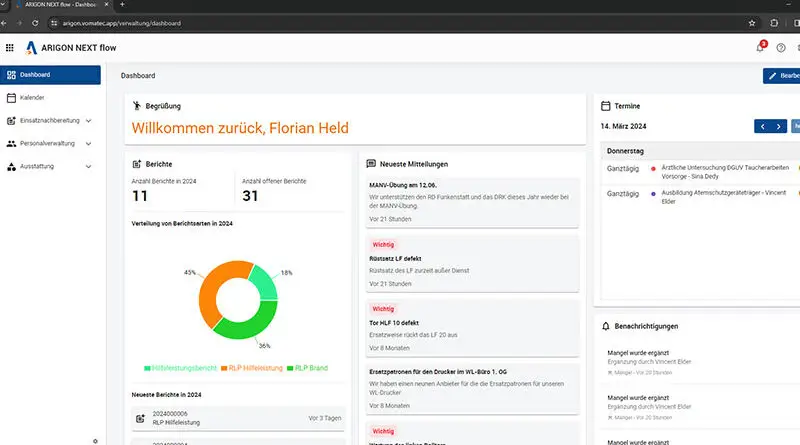Click the Benachrichtigungen bell icon
Image resolution: width=800 pixels, height=445 pixels.
coord(606,326)
